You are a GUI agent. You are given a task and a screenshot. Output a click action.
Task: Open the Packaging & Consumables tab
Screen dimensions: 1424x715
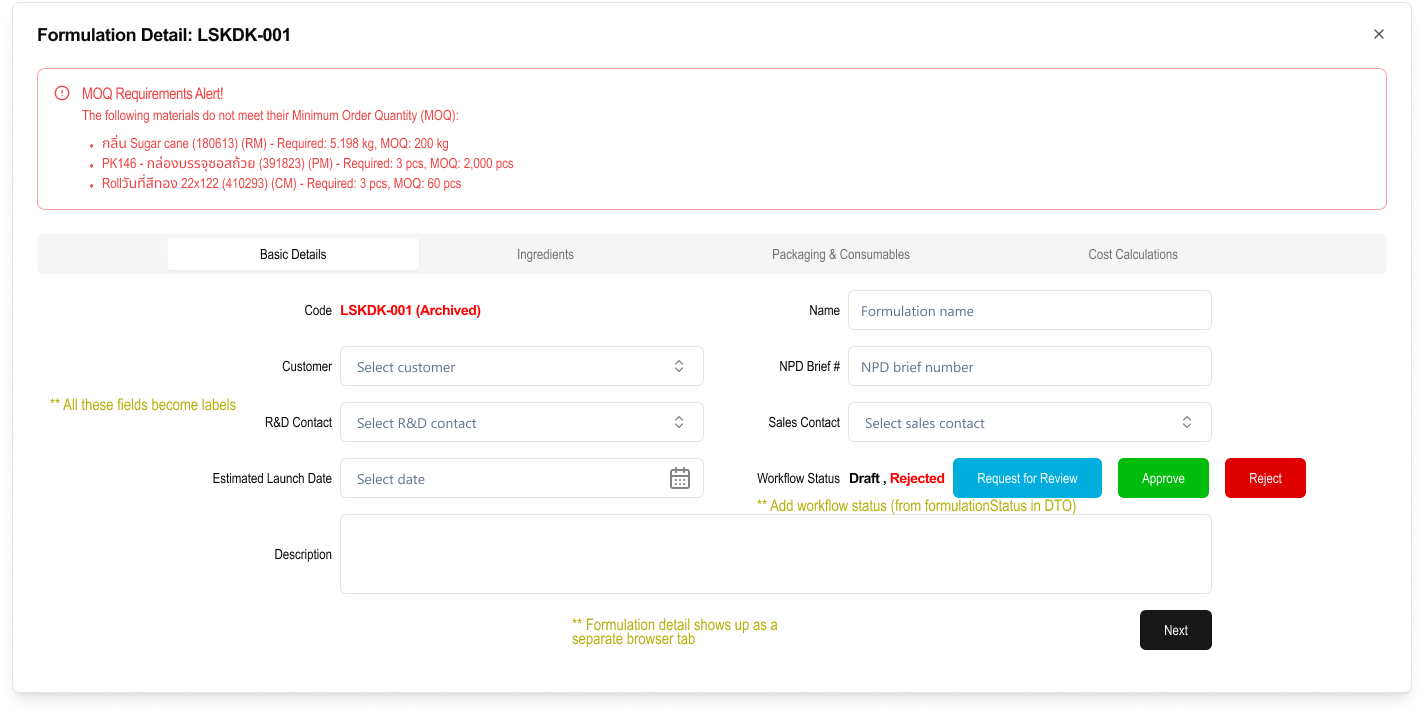[x=841, y=254]
